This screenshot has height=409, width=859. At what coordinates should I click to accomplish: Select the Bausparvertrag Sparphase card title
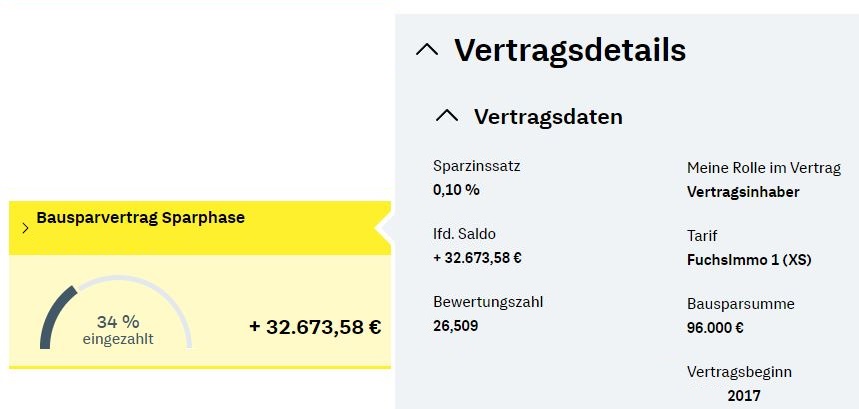[140, 217]
